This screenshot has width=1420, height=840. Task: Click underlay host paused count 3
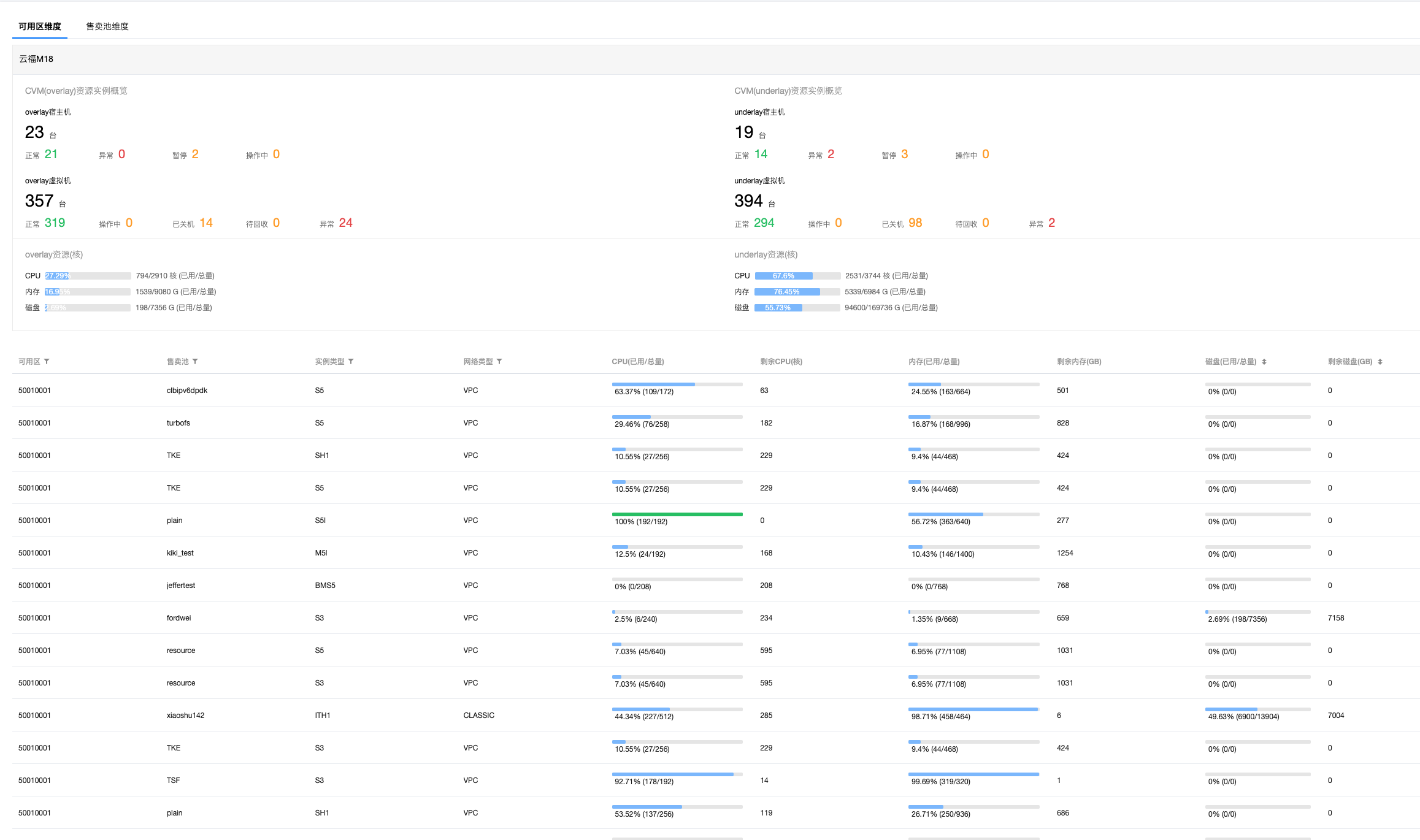[905, 154]
